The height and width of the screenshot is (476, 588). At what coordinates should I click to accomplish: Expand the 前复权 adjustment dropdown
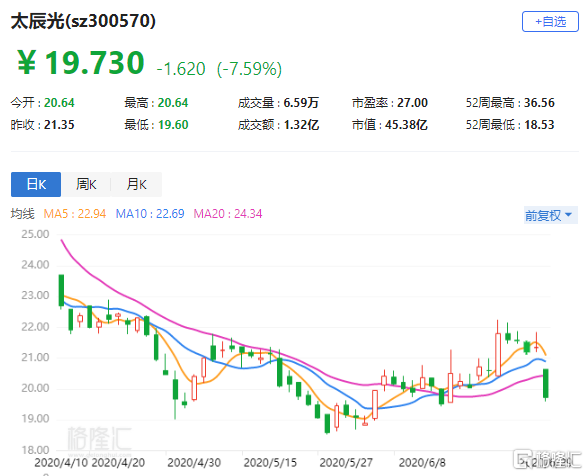550,215
